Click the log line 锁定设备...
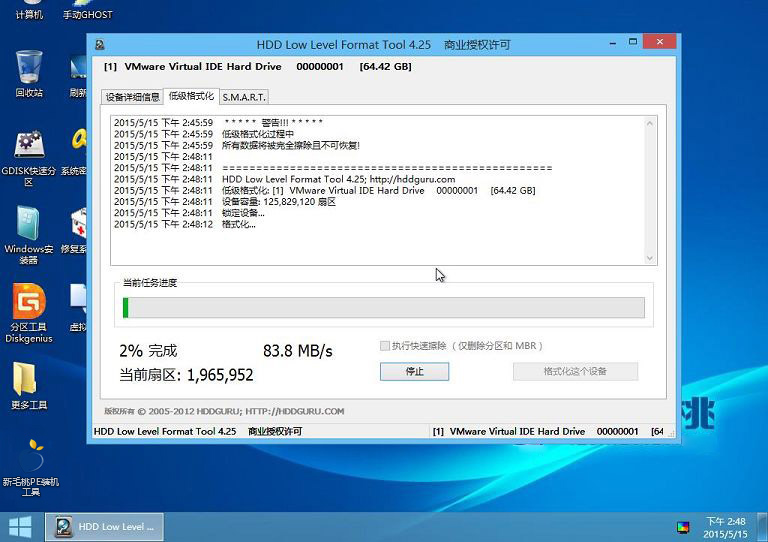Image resolution: width=768 pixels, height=542 pixels. pyautogui.click(x=189, y=213)
